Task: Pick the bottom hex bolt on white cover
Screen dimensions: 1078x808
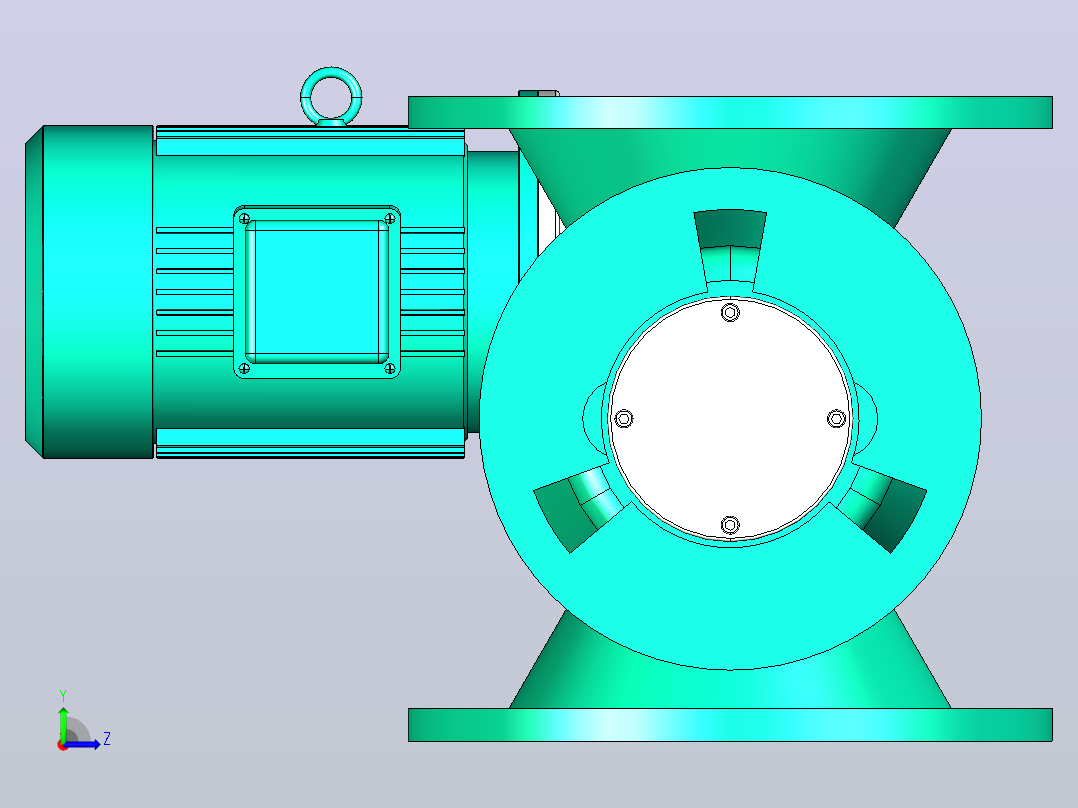Action: pyautogui.click(x=730, y=525)
